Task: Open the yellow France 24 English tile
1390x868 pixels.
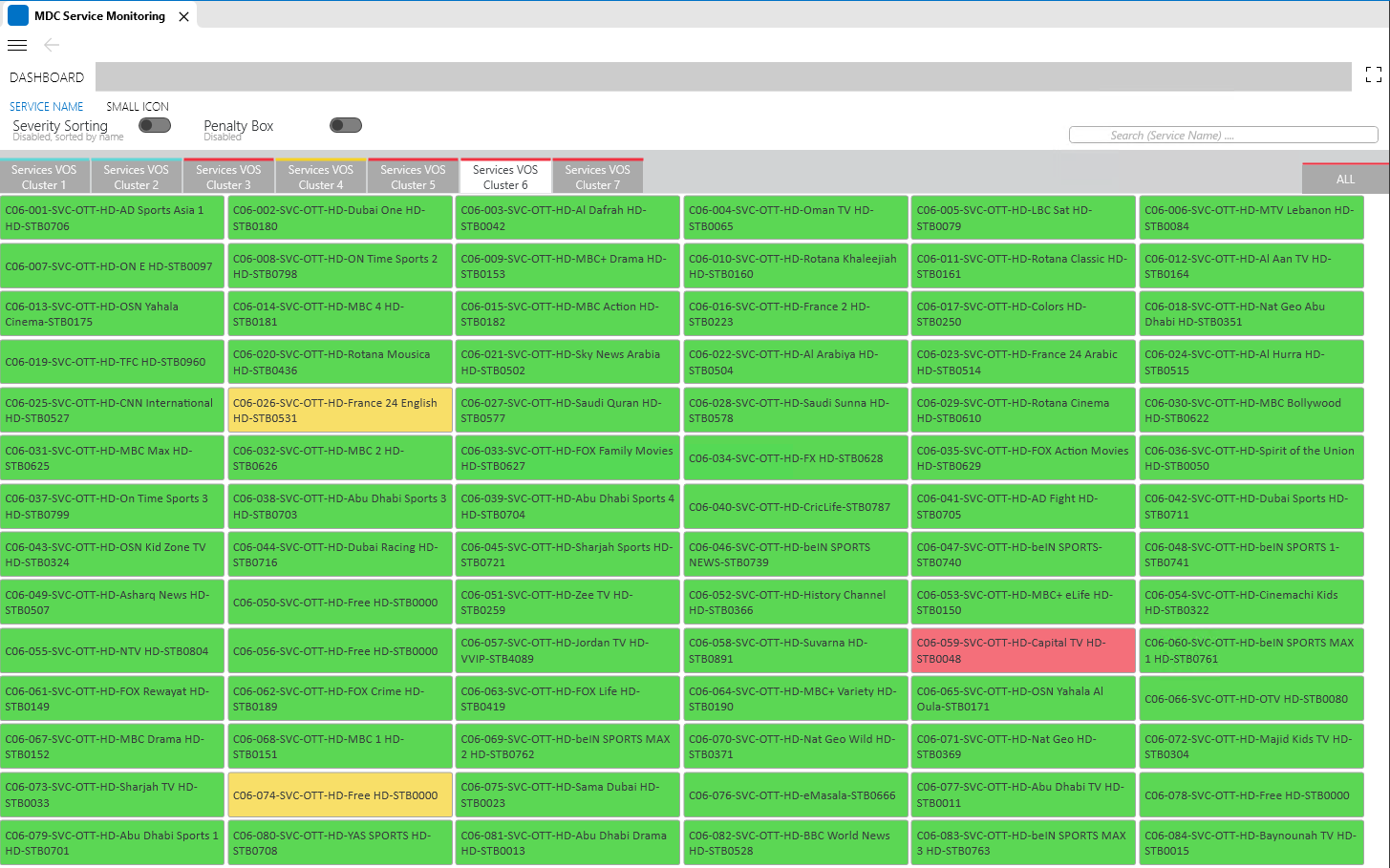Action: click(x=339, y=410)
